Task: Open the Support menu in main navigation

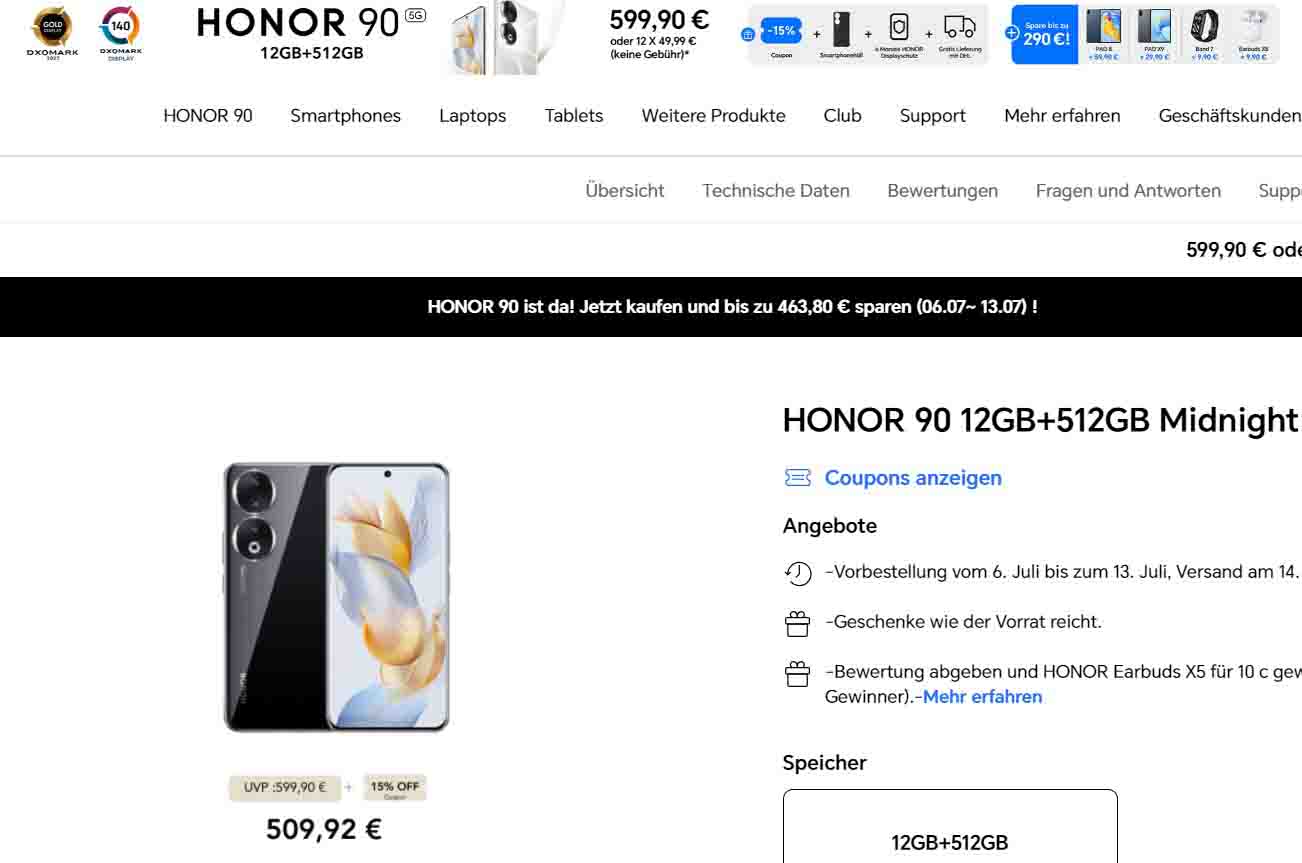Action: click(933, 116)
